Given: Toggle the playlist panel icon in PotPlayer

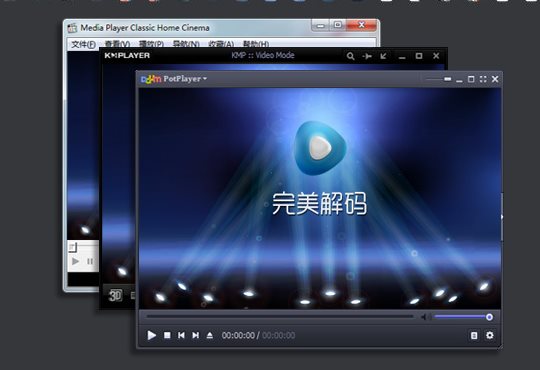Looking at the screenshot, I should pos(474,336).
